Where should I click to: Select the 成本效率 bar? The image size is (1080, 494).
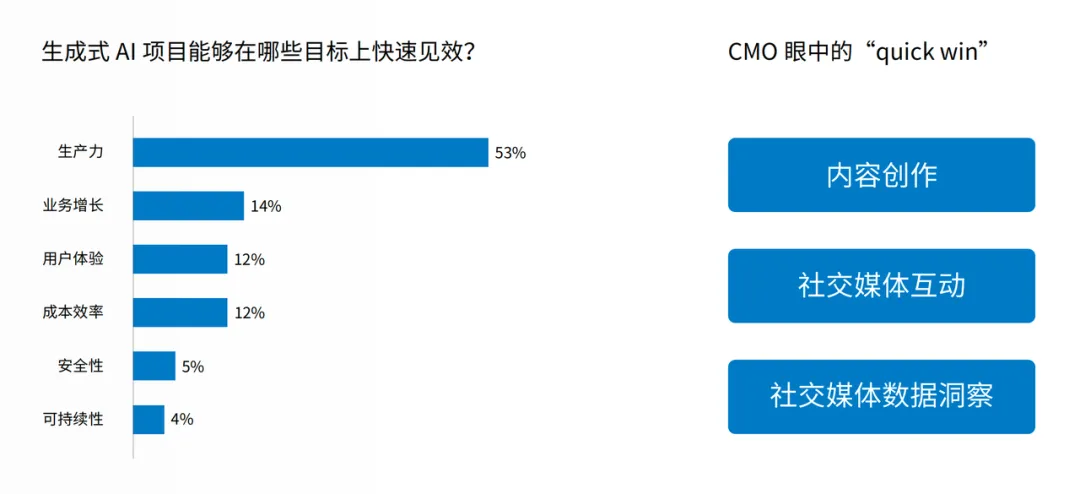[x=180, y=313]
